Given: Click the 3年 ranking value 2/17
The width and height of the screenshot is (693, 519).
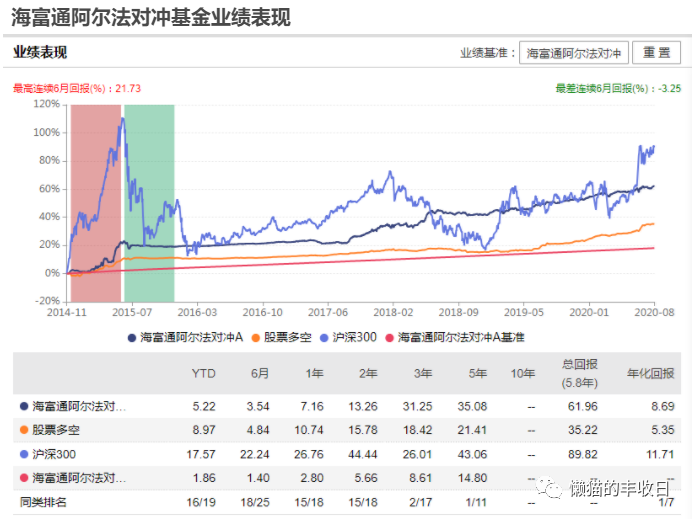Looking at the screenshot, I should [x=420, y=502].
